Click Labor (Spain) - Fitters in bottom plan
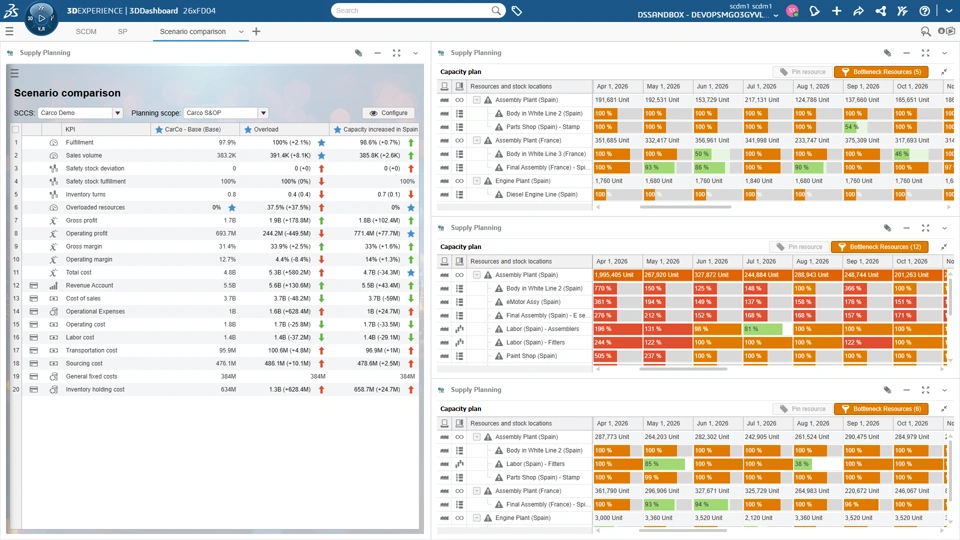The height and width of the screenshot is (540, 960). 535,463
